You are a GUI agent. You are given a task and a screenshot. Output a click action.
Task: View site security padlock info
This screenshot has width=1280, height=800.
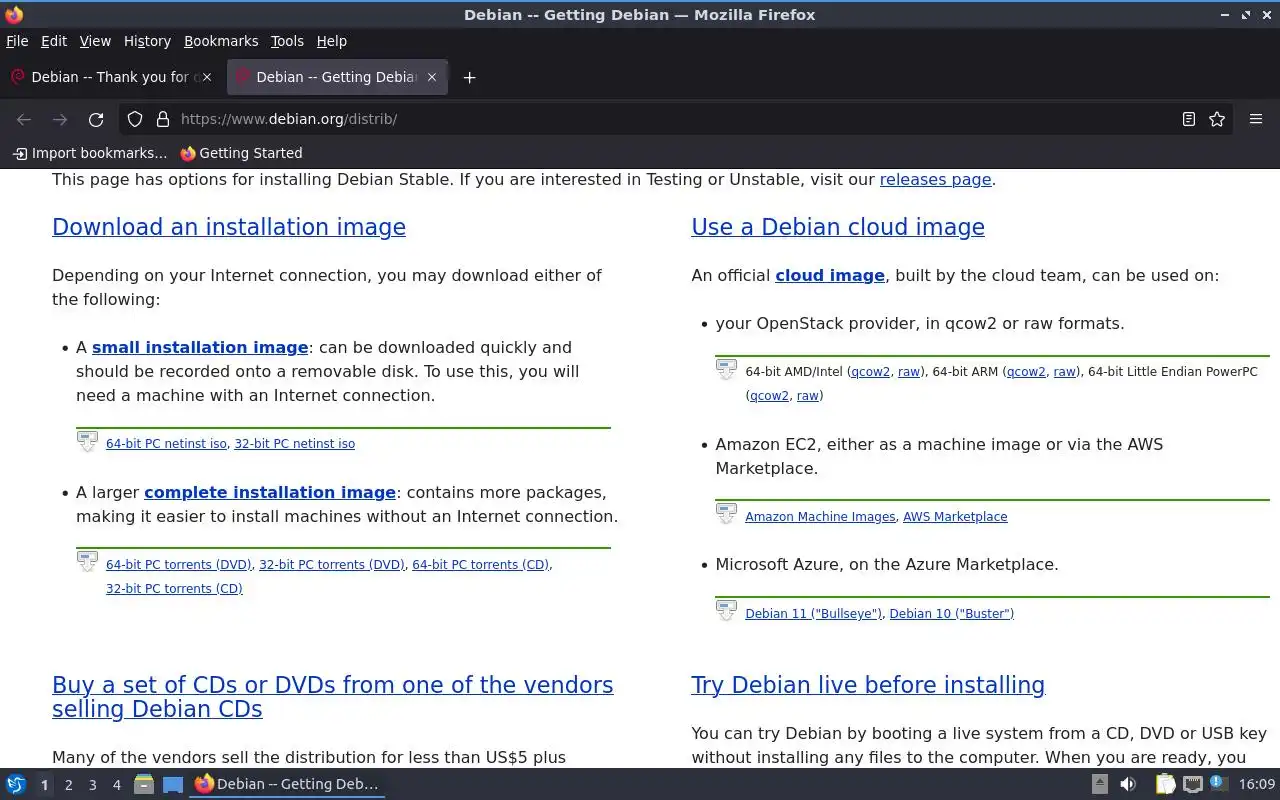tap(163, 119)
